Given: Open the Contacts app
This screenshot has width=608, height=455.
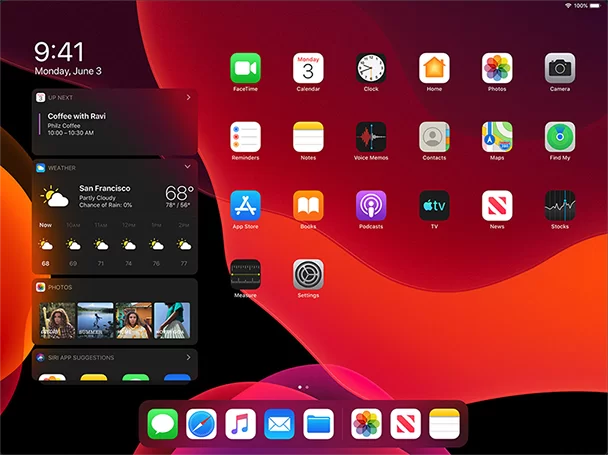Looking at the screenshot, I should 434,137.
